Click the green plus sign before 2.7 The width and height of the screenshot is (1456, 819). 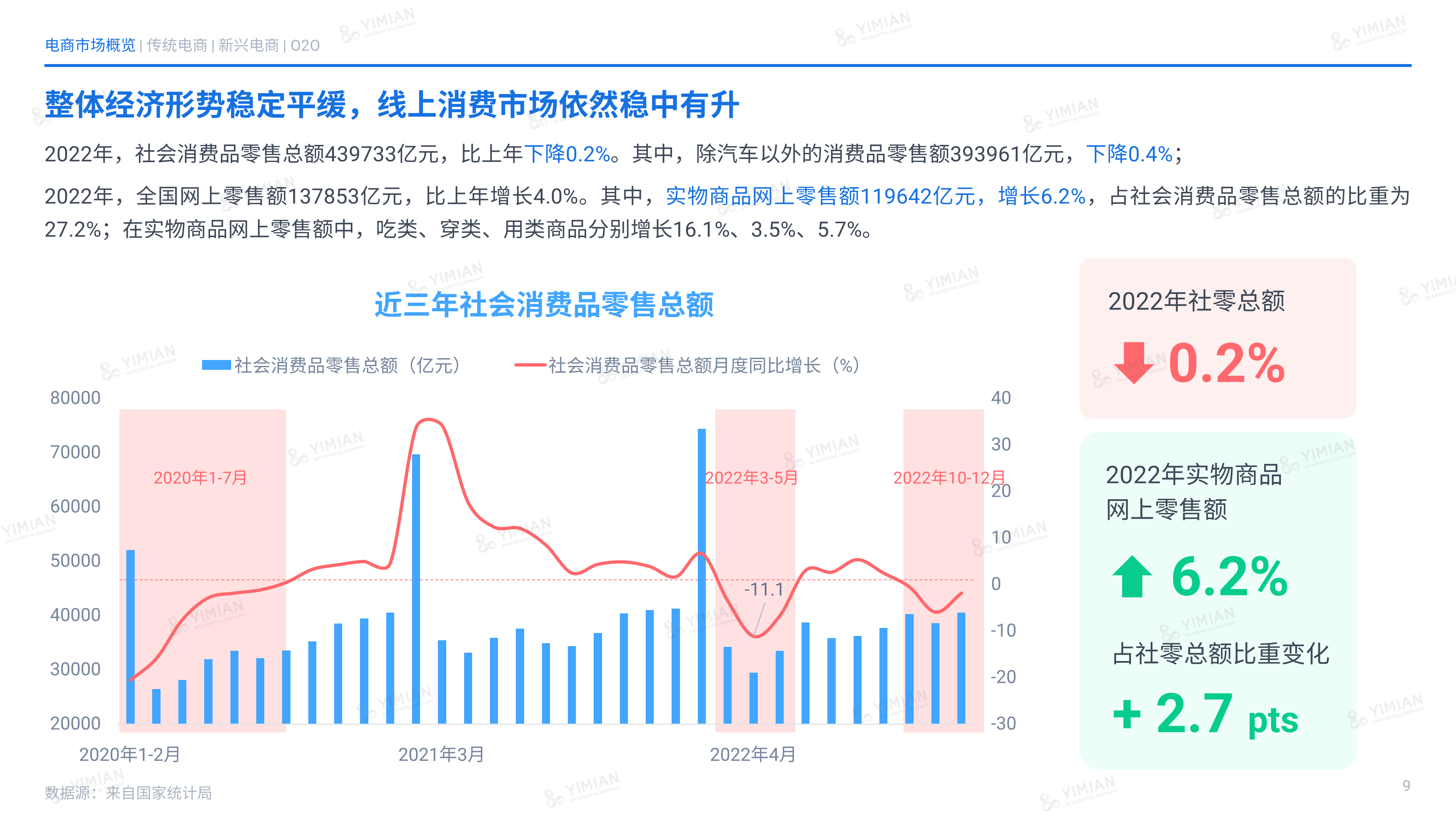pos(1127,714)
